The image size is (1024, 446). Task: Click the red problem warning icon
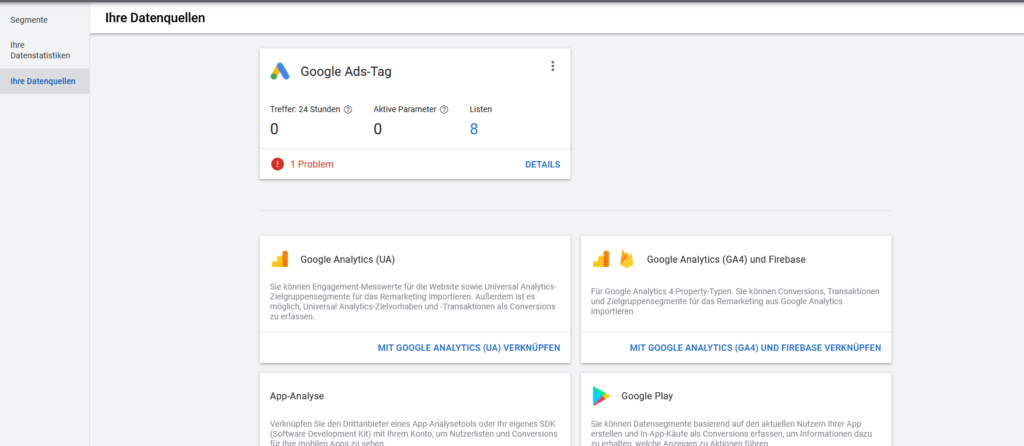[x=277, y=164]
